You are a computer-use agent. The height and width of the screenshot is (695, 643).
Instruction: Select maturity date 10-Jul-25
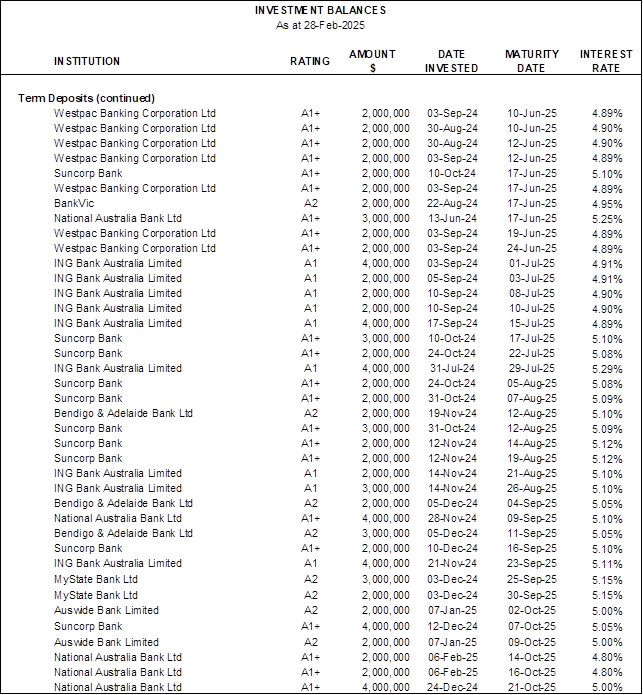532,309
